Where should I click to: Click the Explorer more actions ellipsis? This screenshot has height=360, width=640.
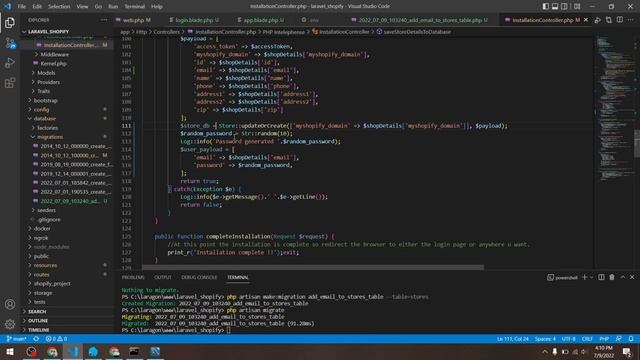click(x=104, y=20)
